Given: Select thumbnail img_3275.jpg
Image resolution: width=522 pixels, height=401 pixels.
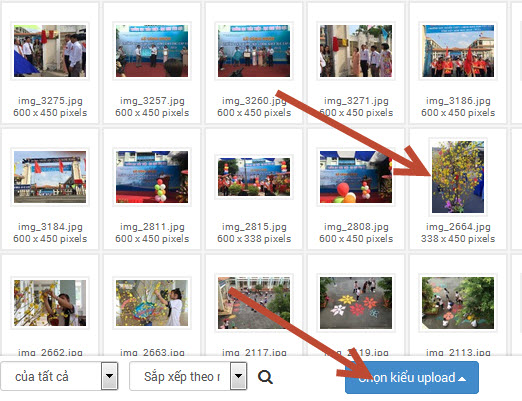Looking at the screenshot, I should pos(50,51).
